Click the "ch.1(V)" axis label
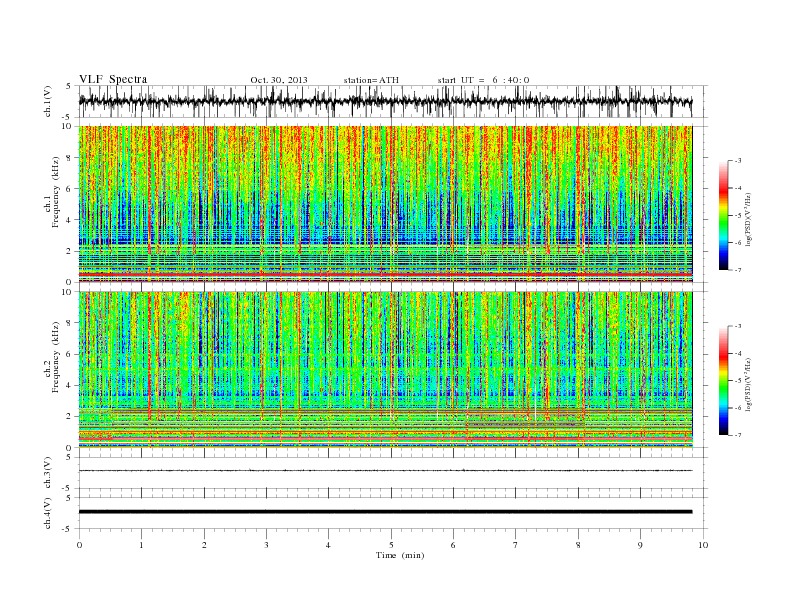The image size is (792, 612). pos(48,101)
